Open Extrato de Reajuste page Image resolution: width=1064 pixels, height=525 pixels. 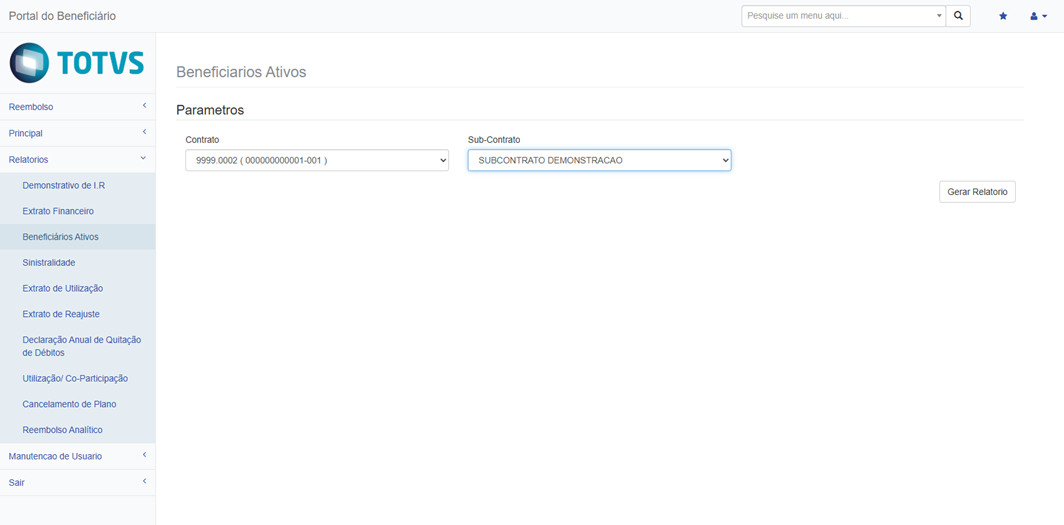click(61, 314)
